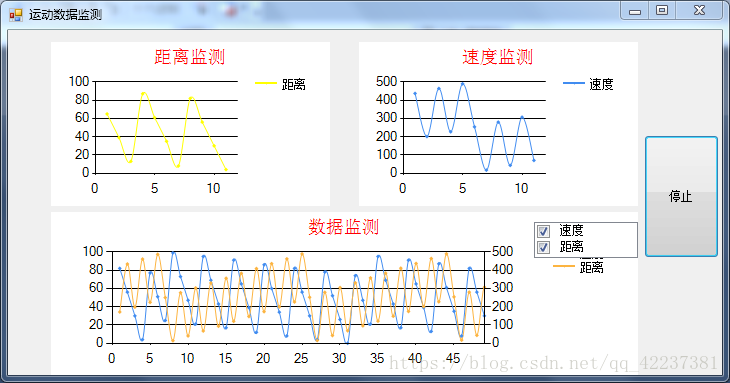The image size is (730, 383).
Task: Click the app icon in title bar
Action: [16, 14]
